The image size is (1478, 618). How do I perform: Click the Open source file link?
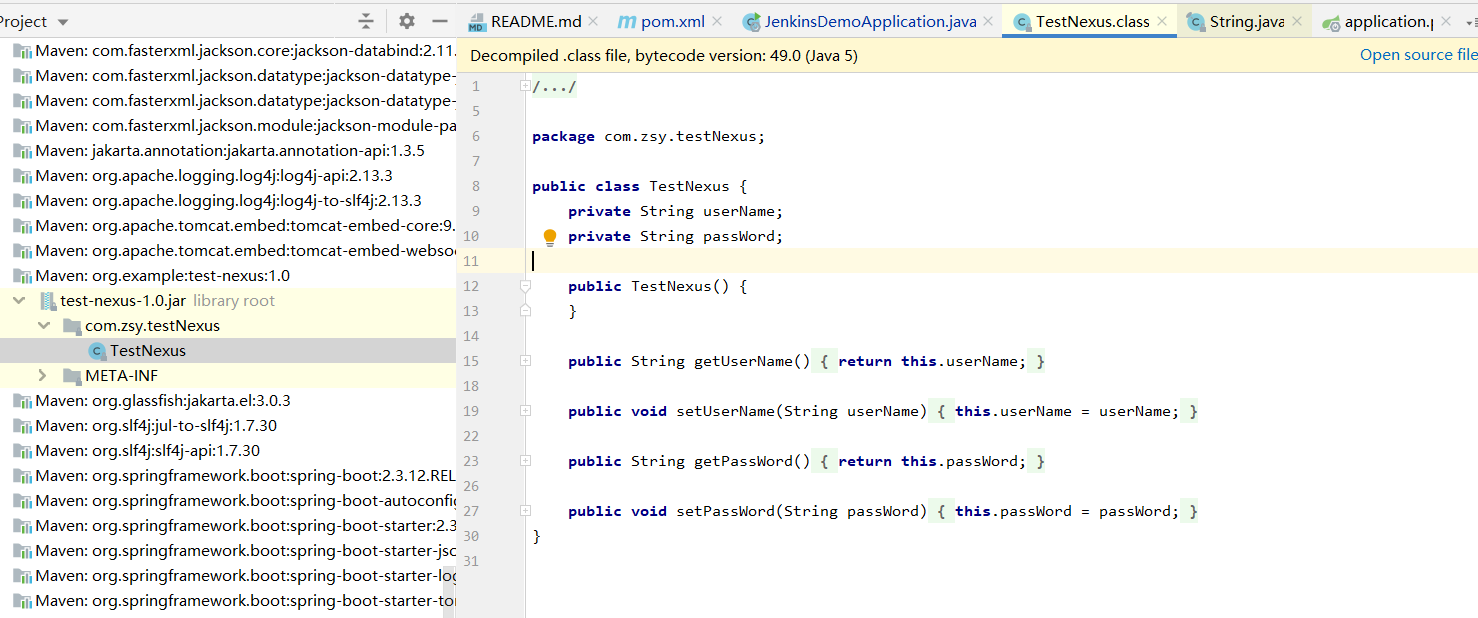coord(1417,55)
